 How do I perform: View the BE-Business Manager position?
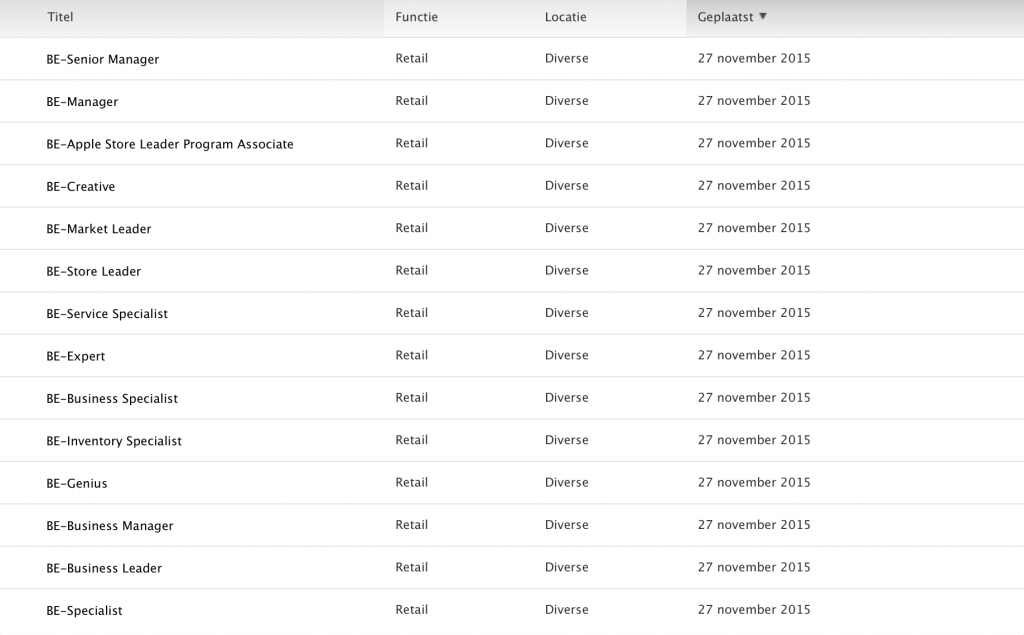[110, 526]
